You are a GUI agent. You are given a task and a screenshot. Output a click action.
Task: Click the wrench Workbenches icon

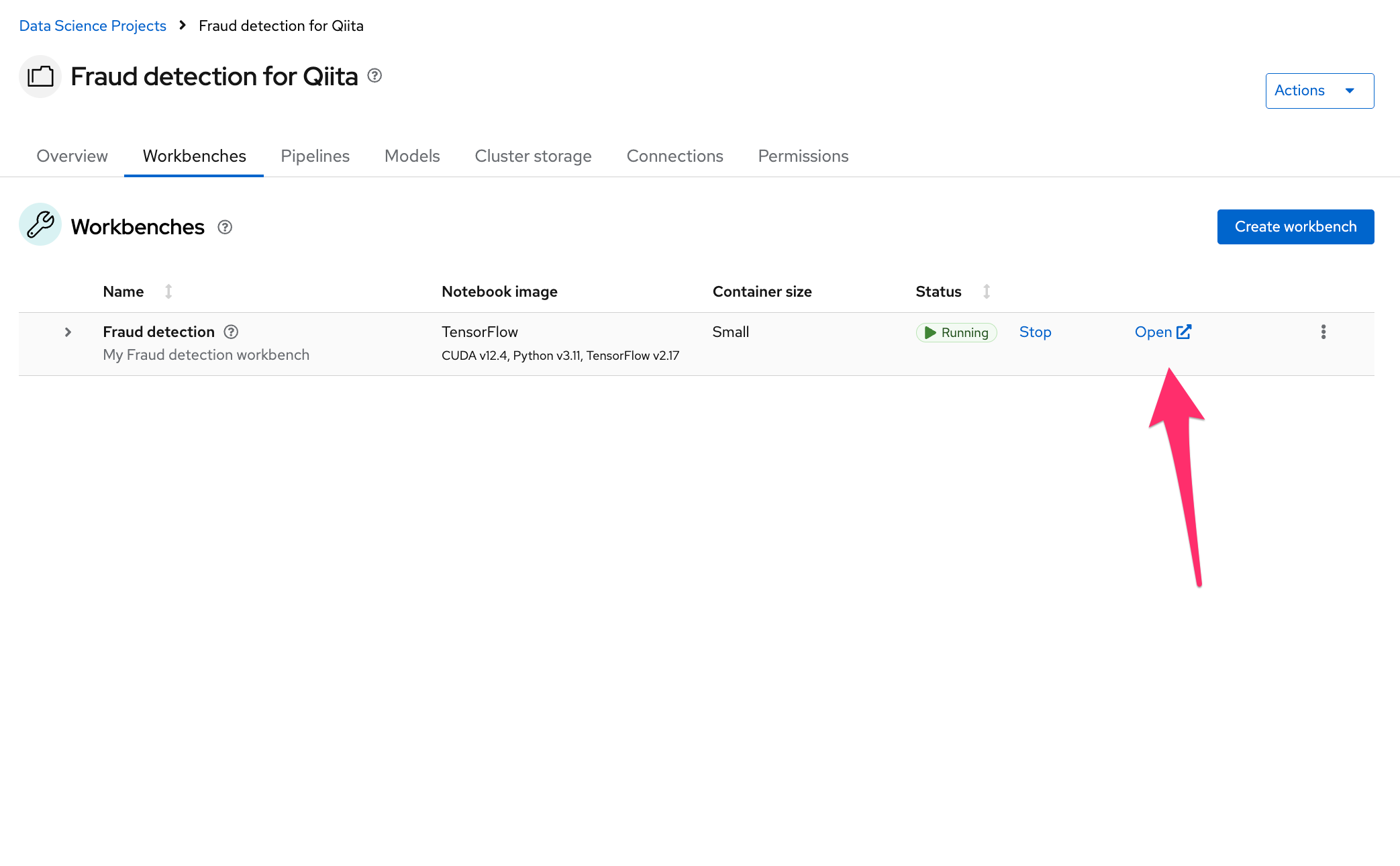tap(40, 225)
